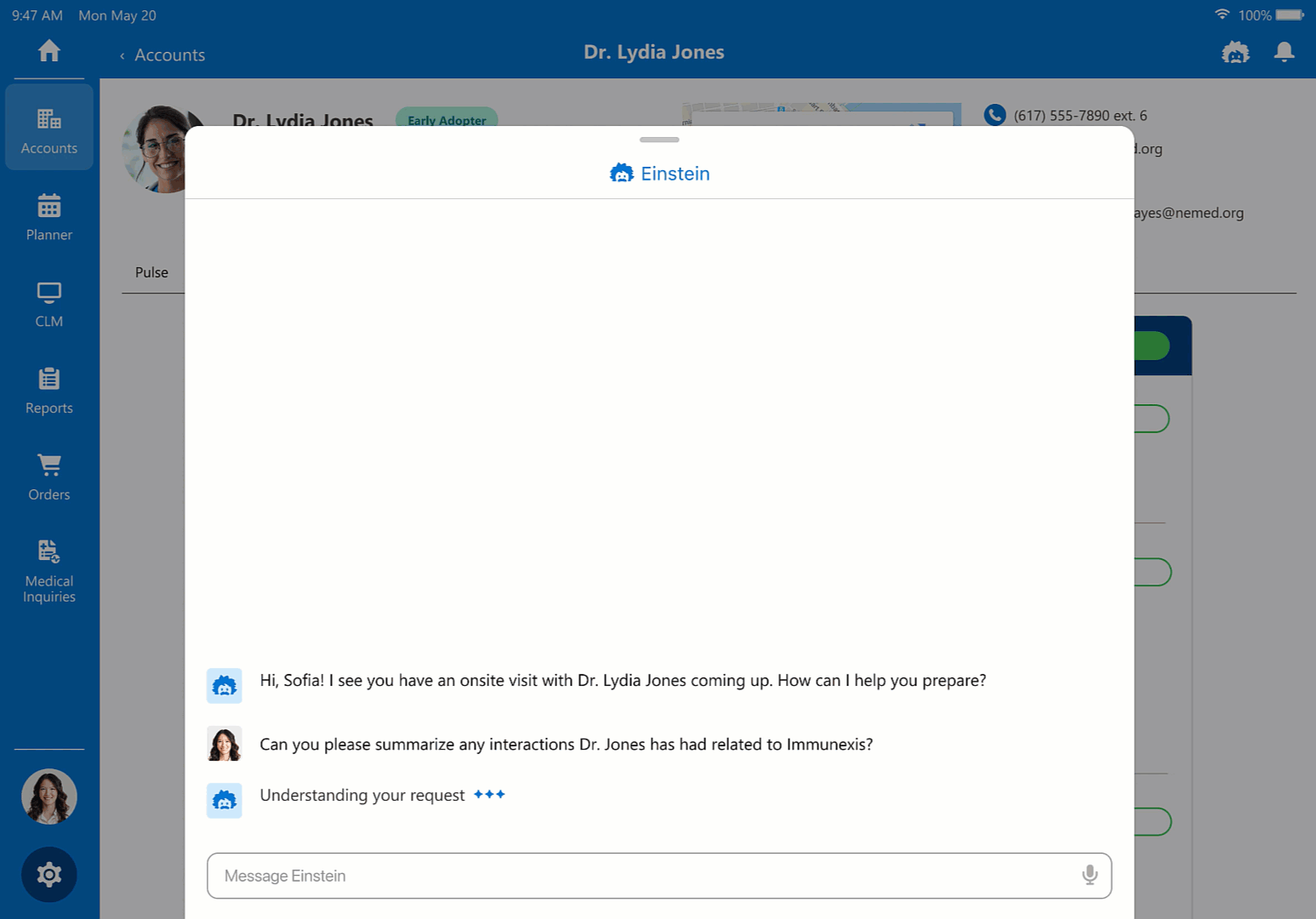Tap the microphone icon in message box

[x=1090, y=875]
